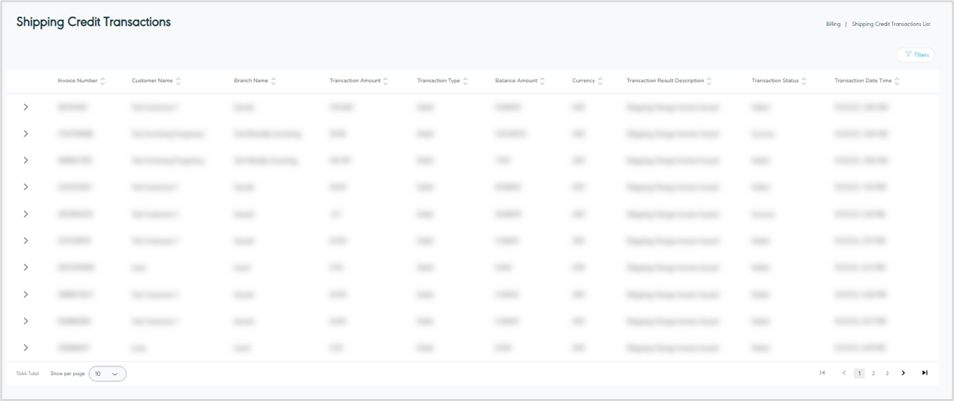Sort by Transaction Result Description icon
This screenshot has height=401, width=954.
click(709, 81)
